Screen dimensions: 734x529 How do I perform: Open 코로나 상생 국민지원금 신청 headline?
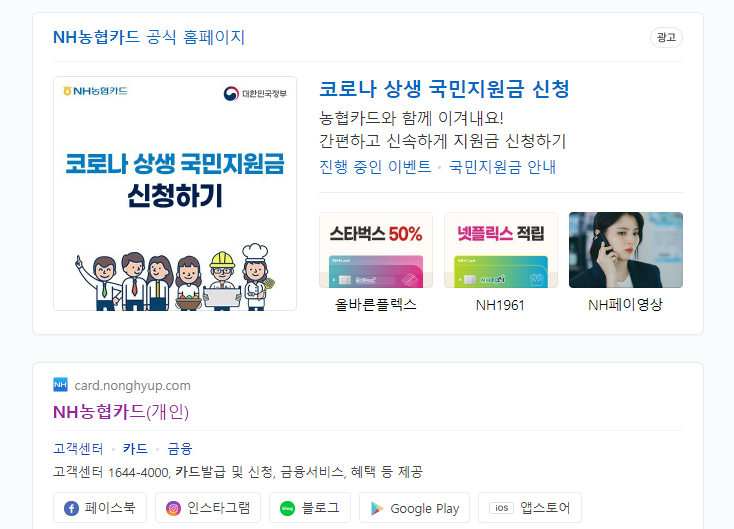pyautogui.click(x=444, y=89)
